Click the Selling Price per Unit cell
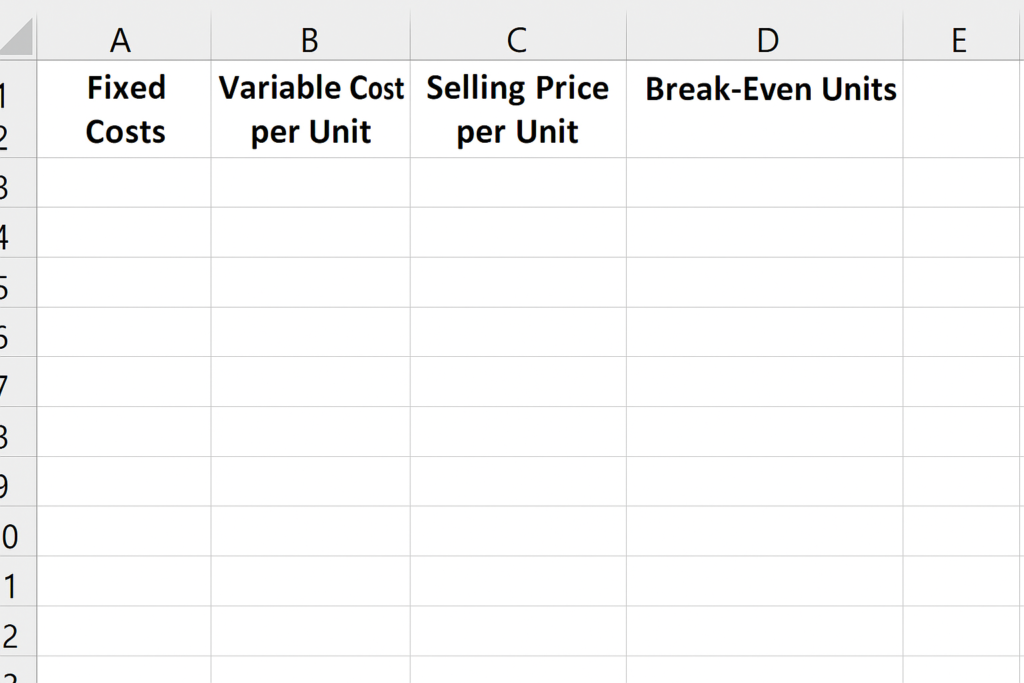This screenshot has height=683, width=1024. 518,109
